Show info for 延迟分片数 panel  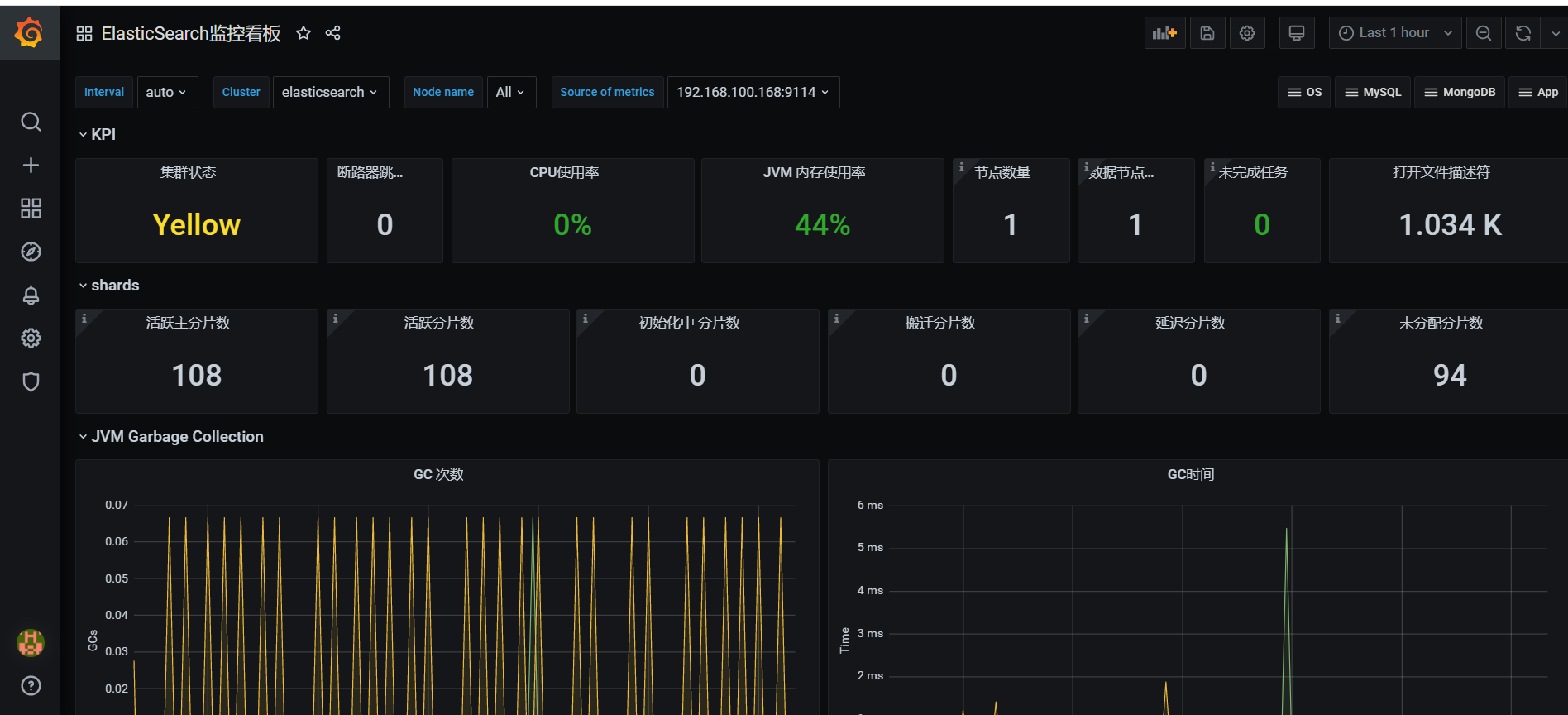tap(1086, 318)
